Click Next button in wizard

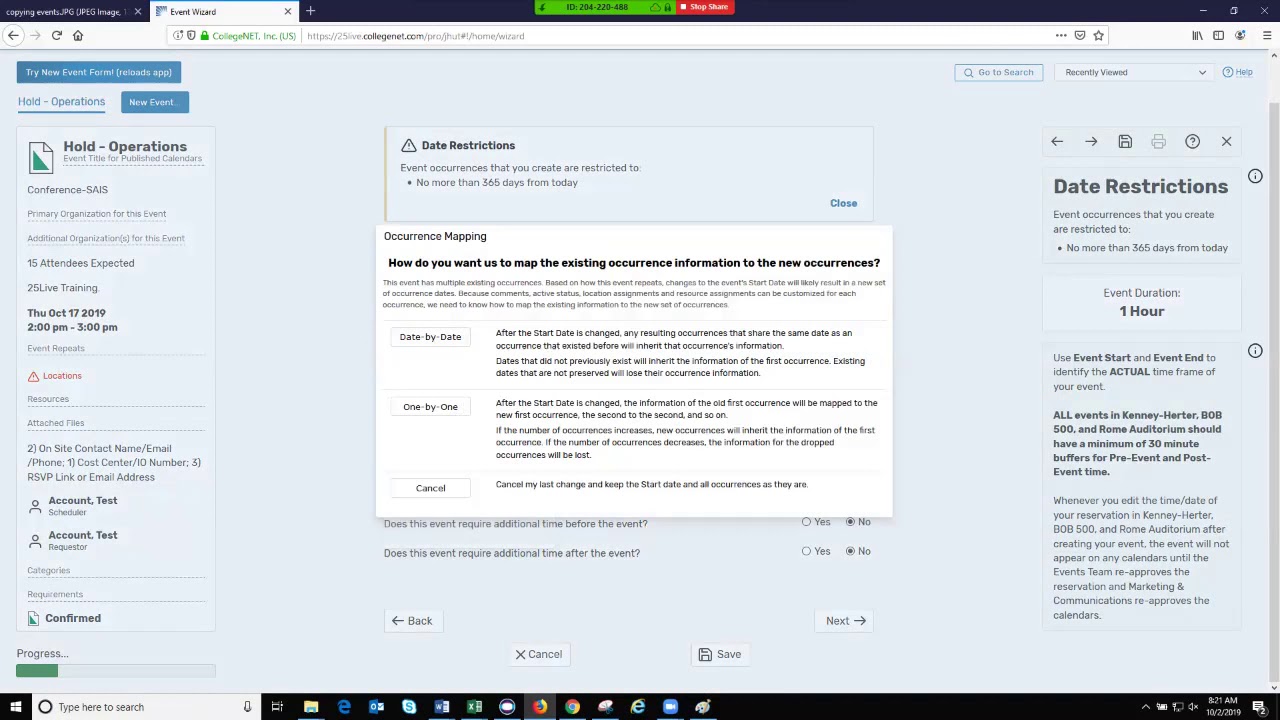point(846,621)
